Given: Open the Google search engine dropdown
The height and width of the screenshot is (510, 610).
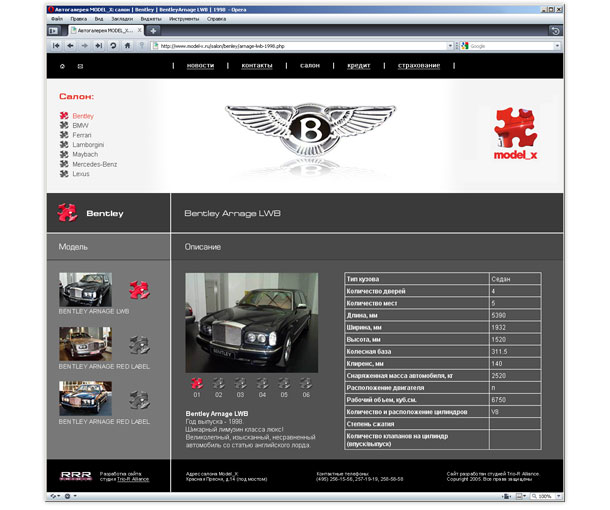Looking at the screenshot, I should [557, 46].
